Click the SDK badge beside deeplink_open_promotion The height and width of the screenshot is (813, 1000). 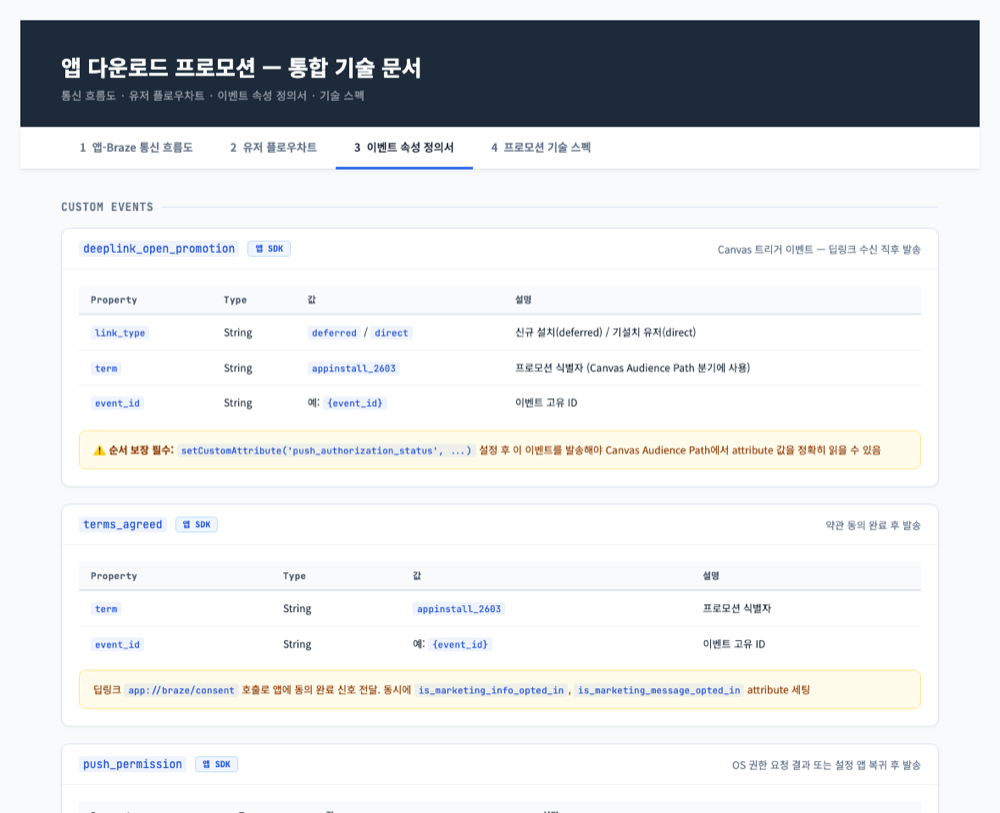[269, 249]
